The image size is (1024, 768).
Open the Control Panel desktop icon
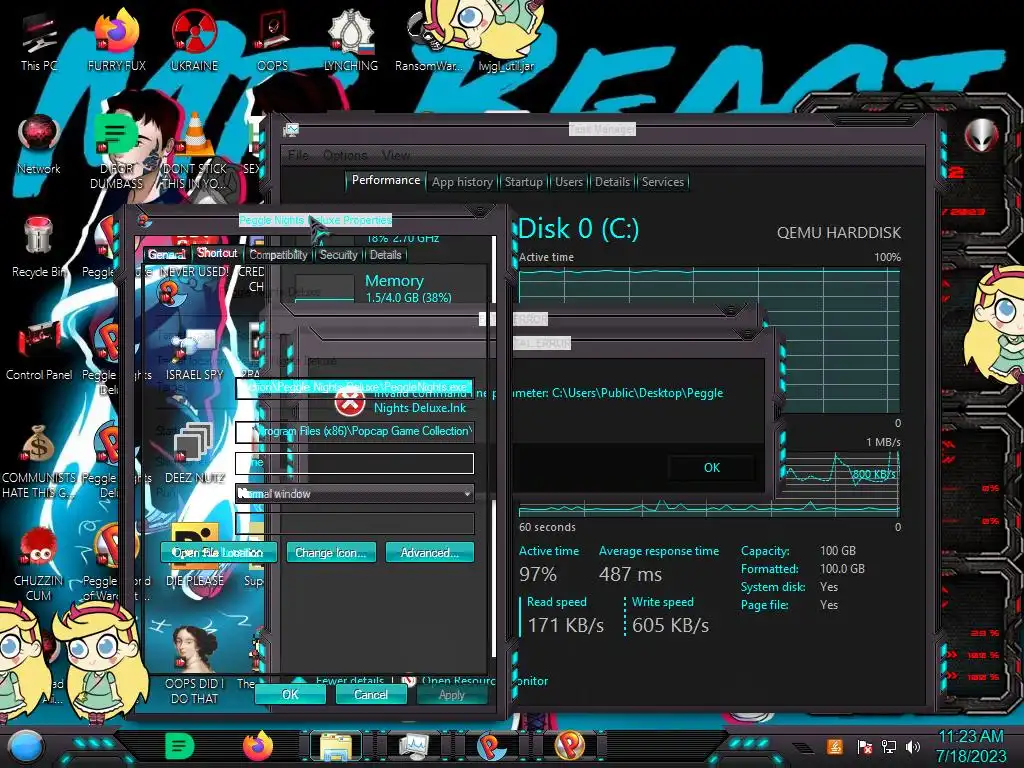39,351
